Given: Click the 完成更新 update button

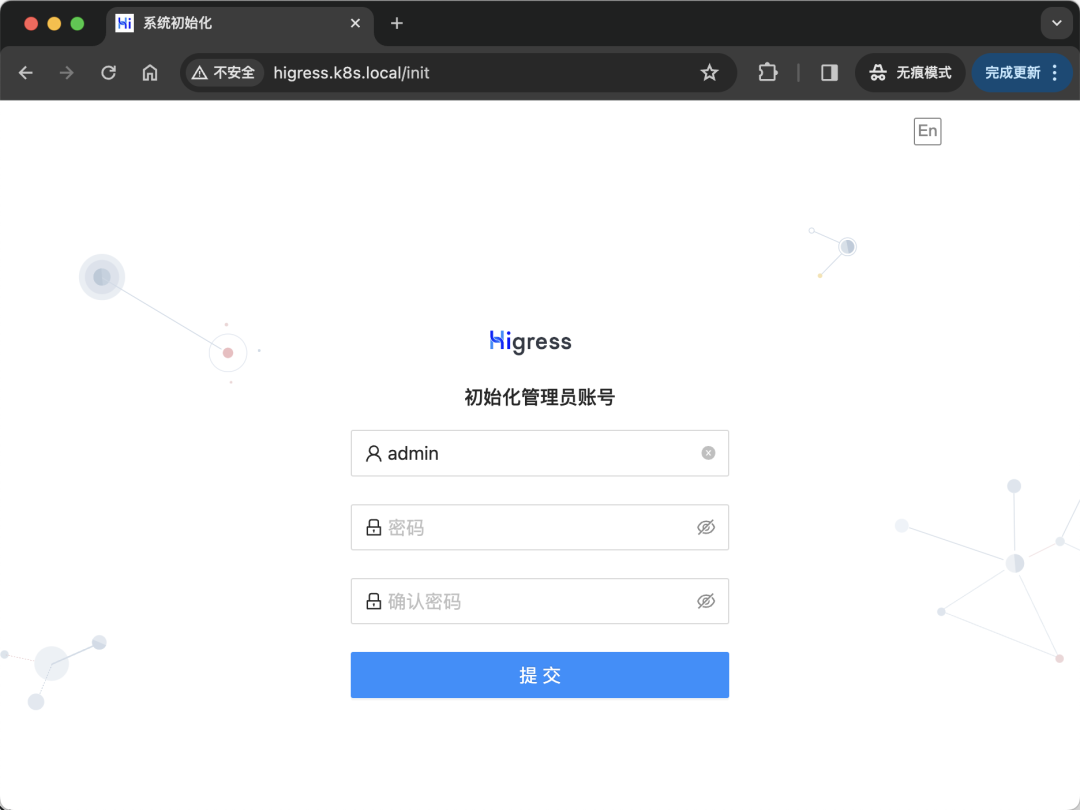Looking at the screenshot, I should point(1012,73).
